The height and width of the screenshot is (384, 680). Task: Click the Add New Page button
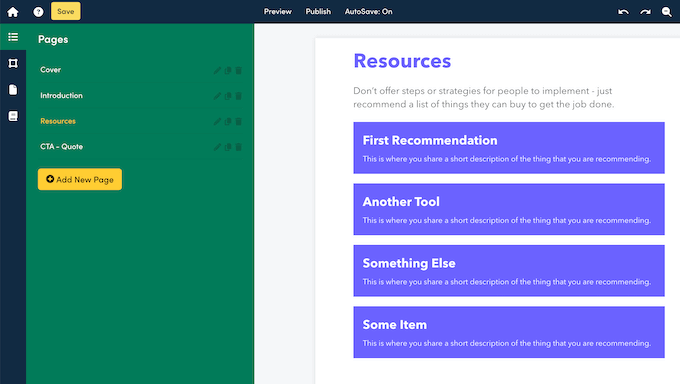(80, 179)
